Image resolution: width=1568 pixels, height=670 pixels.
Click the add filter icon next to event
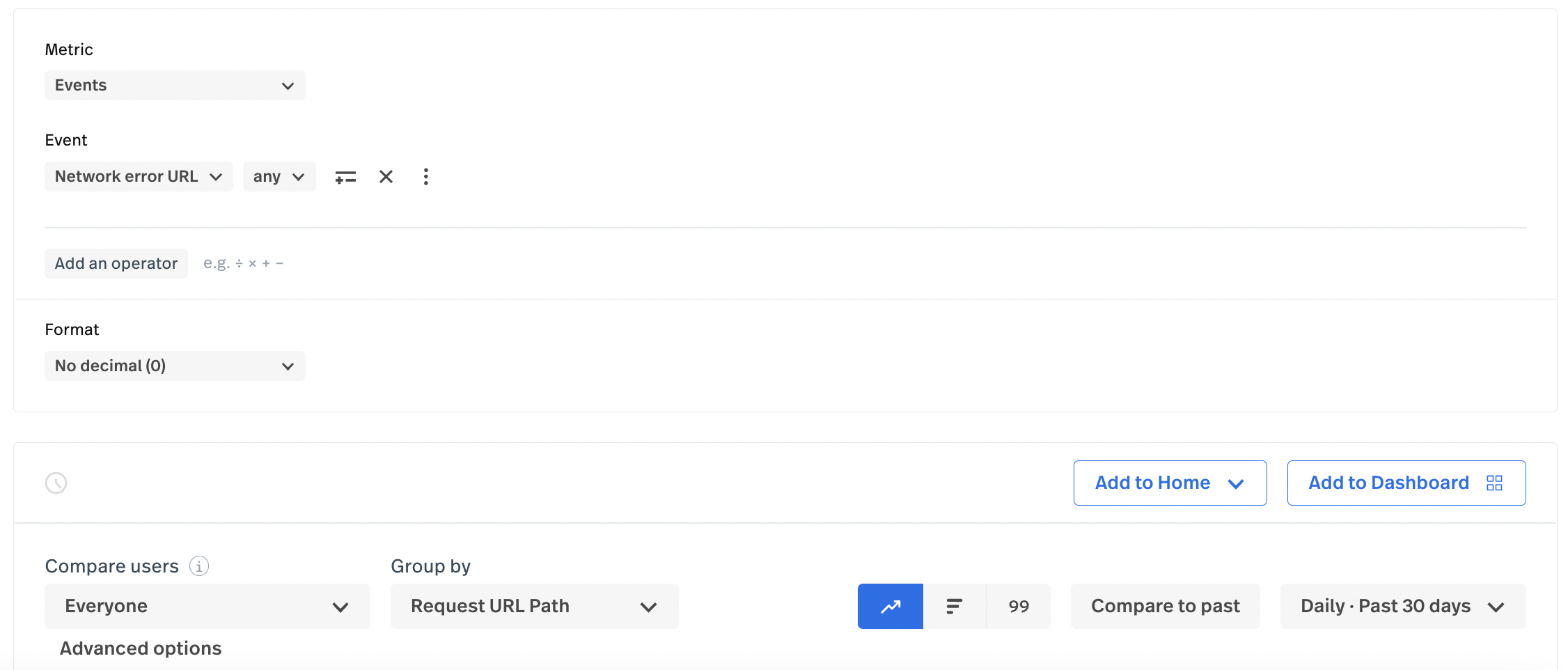click(345, 177)
